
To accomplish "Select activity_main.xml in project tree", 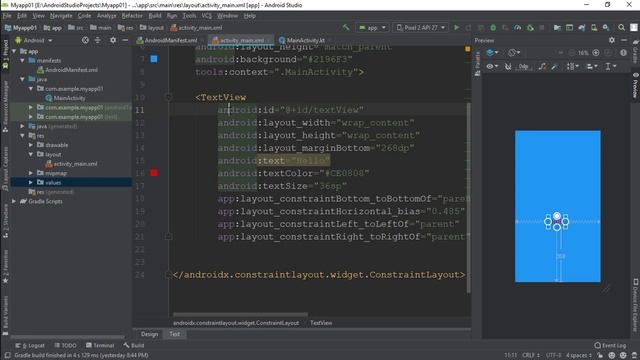I will 71,164.
